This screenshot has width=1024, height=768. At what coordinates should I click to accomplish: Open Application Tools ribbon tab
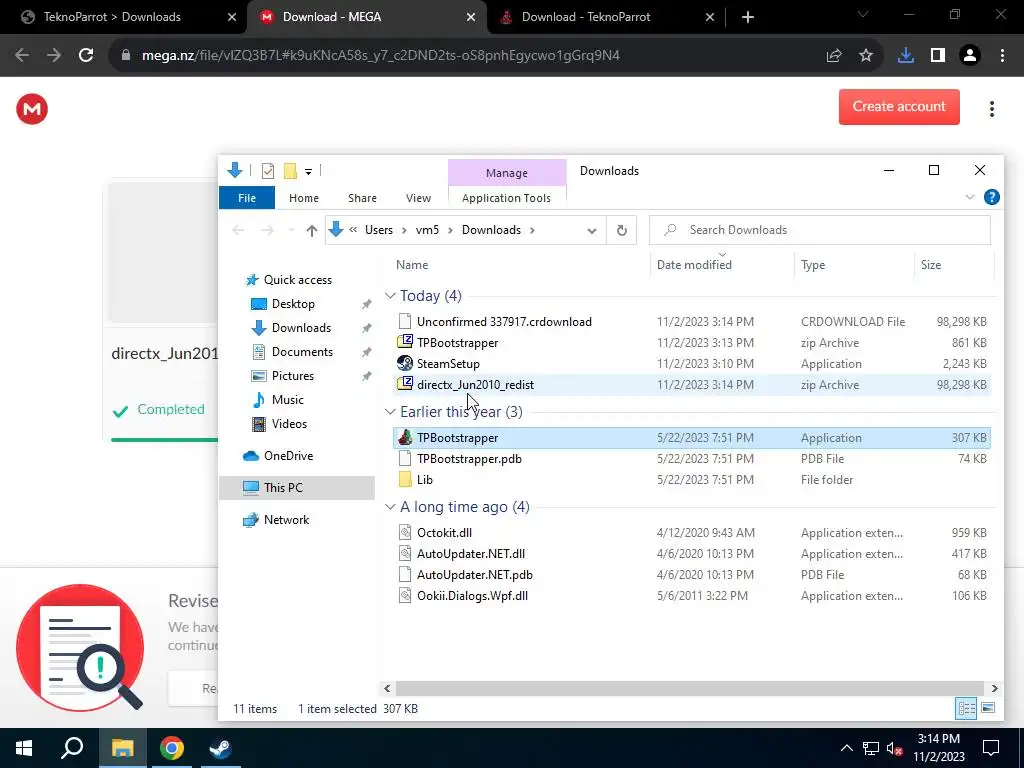coord(506,198)
